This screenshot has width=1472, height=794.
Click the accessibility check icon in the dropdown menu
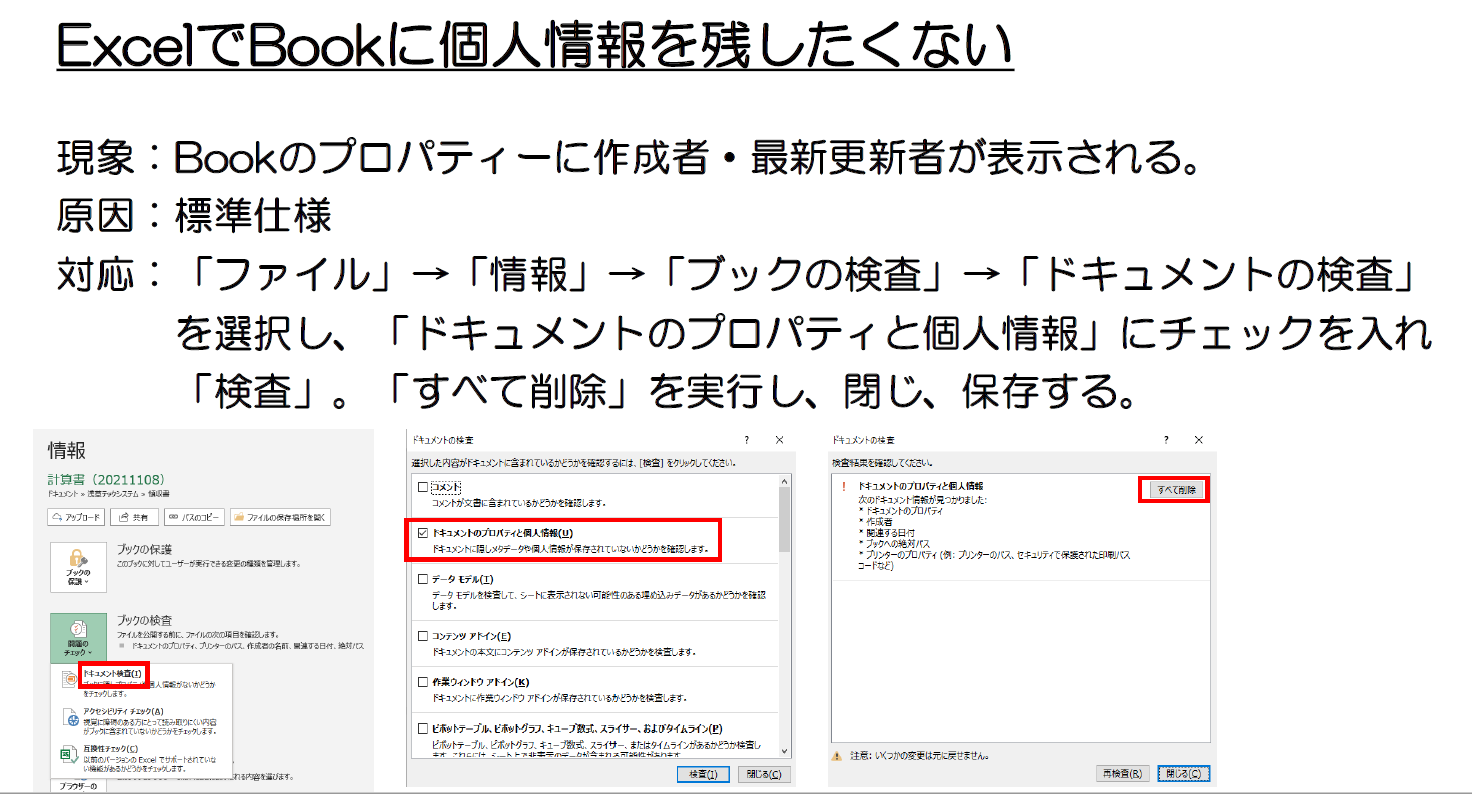(x=69, y=717)
